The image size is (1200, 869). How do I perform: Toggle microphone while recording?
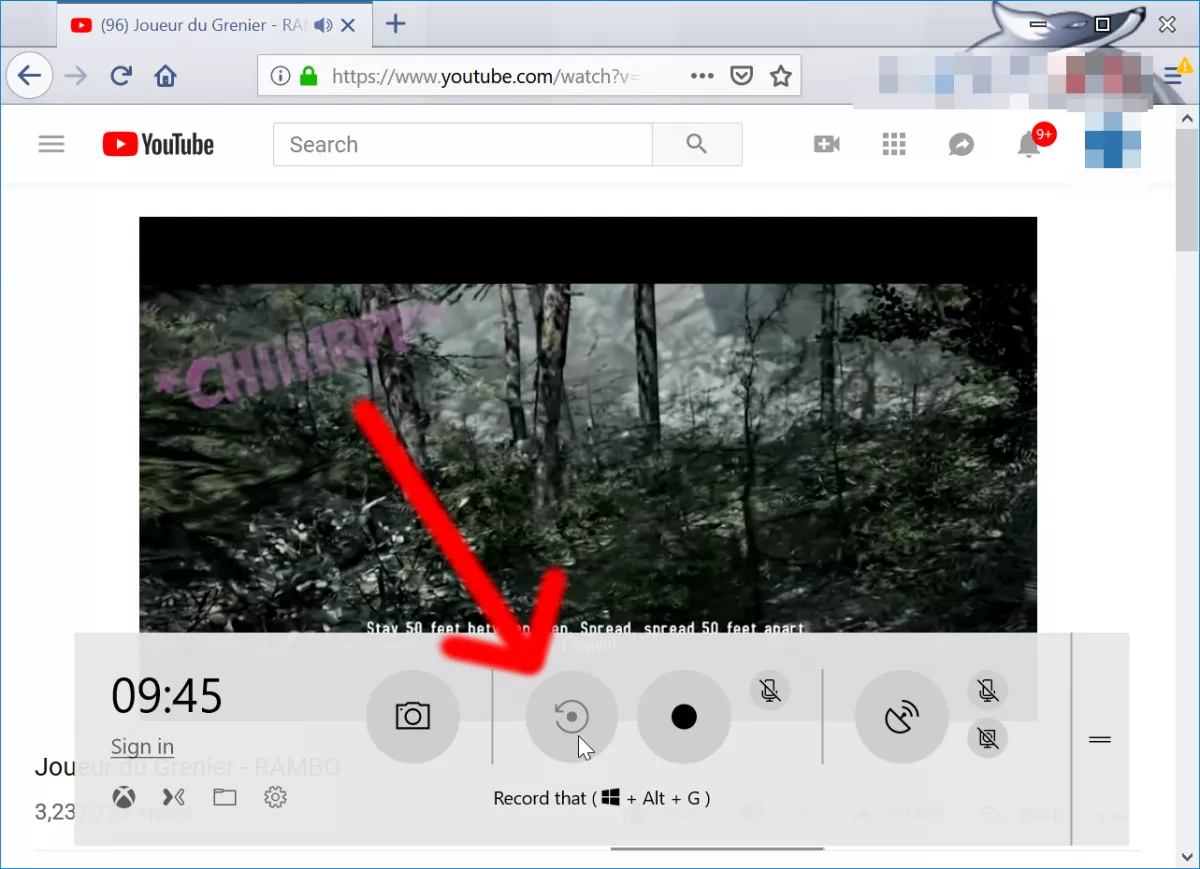[769, 689]
